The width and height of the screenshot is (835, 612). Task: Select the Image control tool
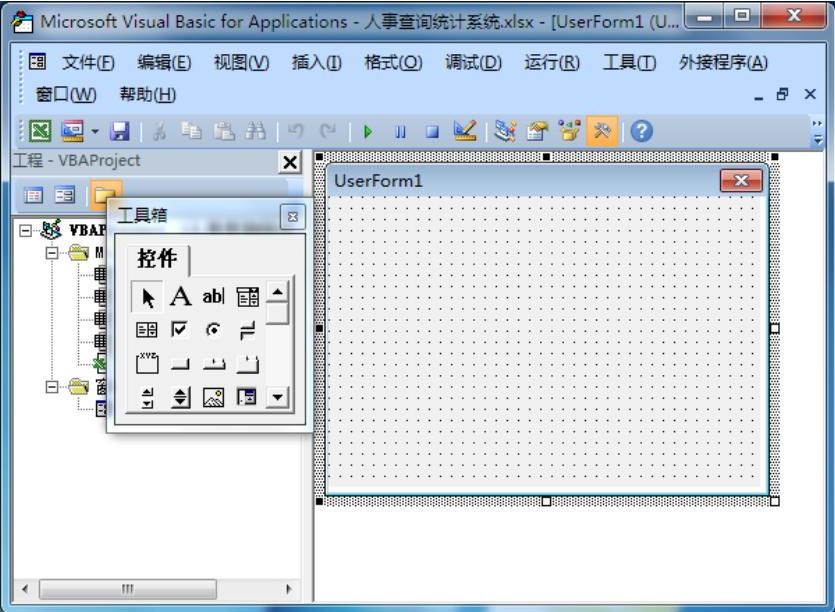pyautogui.click(x=214, y=397)
